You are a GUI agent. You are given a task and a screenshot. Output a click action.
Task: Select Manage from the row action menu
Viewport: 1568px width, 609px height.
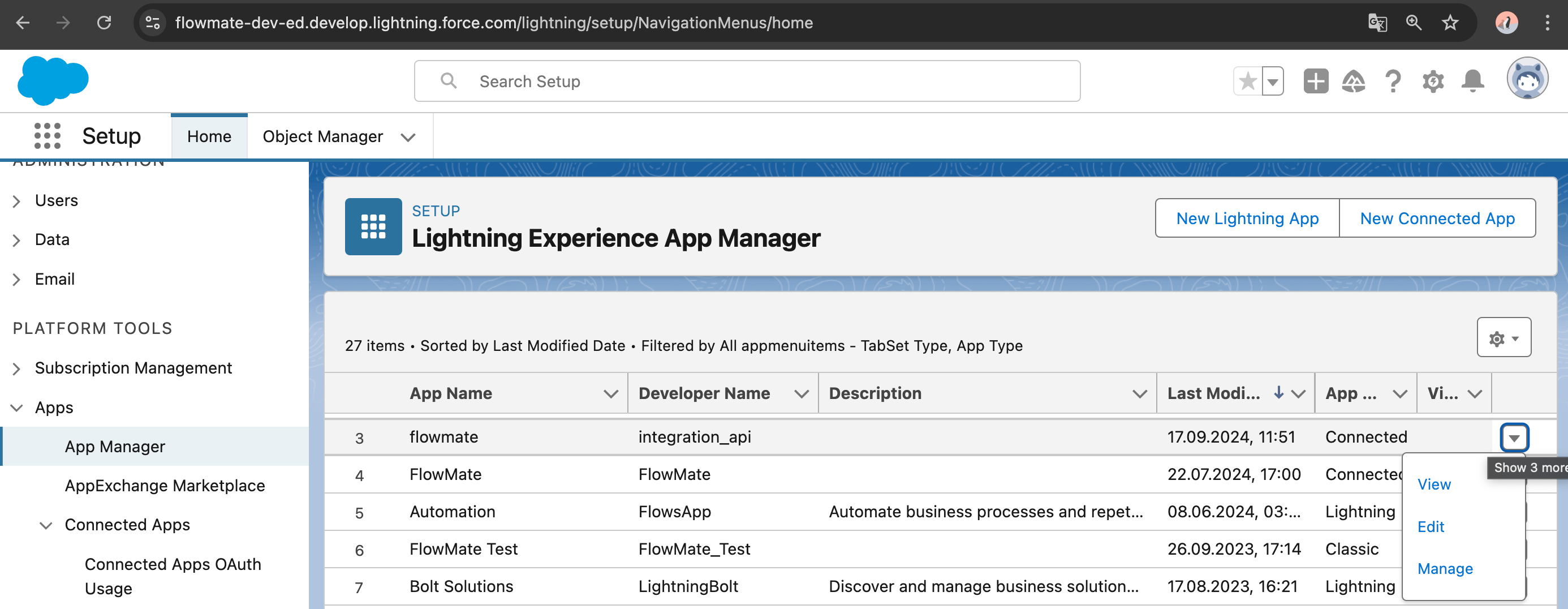(1445, 568)
